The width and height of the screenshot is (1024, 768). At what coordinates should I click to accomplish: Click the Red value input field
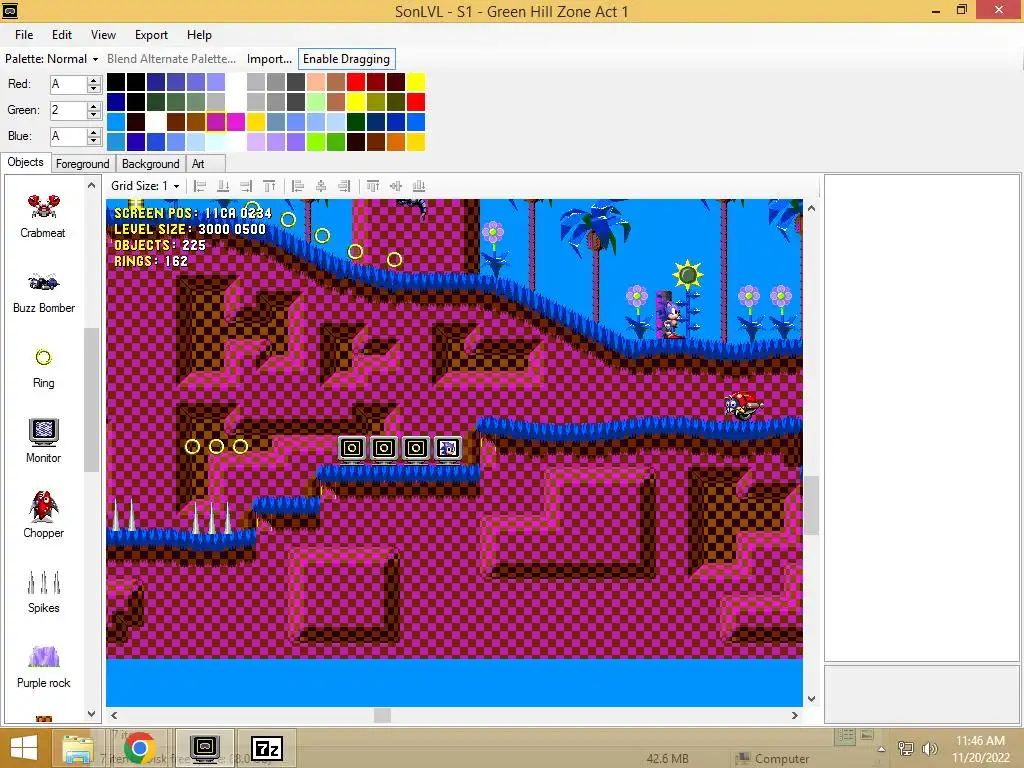(x=69, y=84)
